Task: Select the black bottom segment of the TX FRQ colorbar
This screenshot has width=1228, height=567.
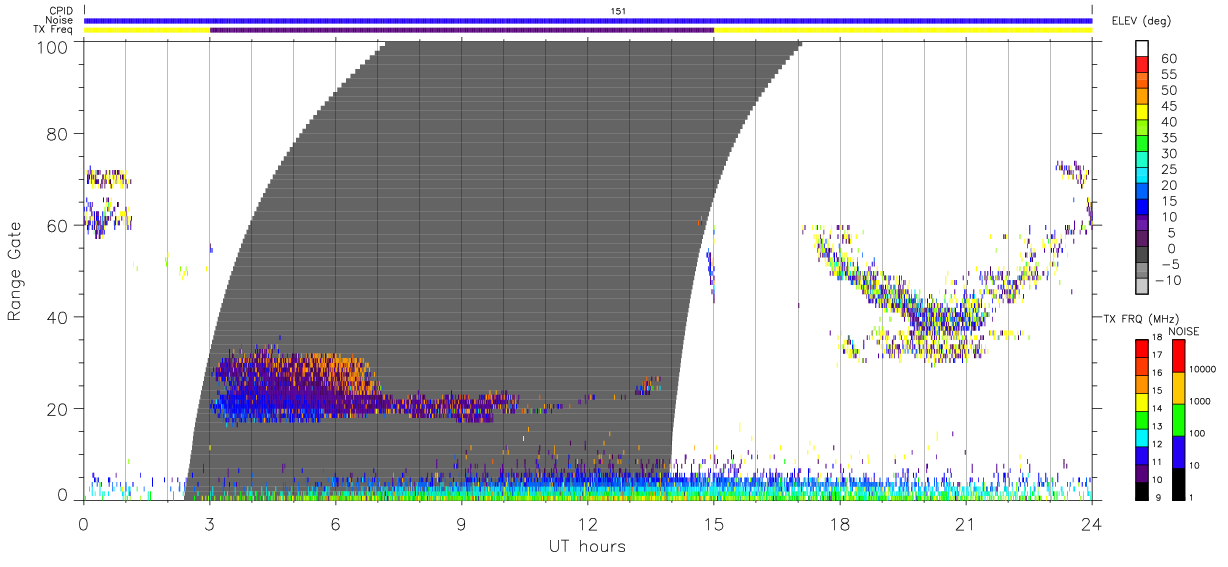Action: coord(1142,489)
